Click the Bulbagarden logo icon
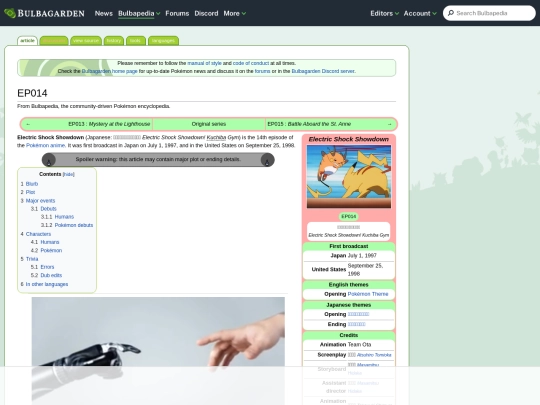This screenshot has height=405, width=540. point(10,13)
